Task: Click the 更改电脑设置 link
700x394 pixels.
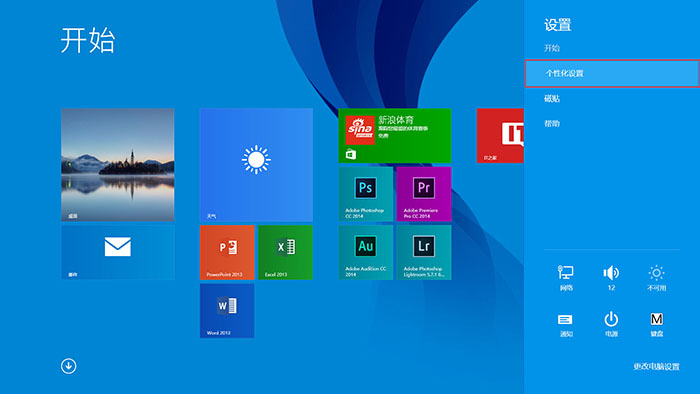Action: click(656, 366)
